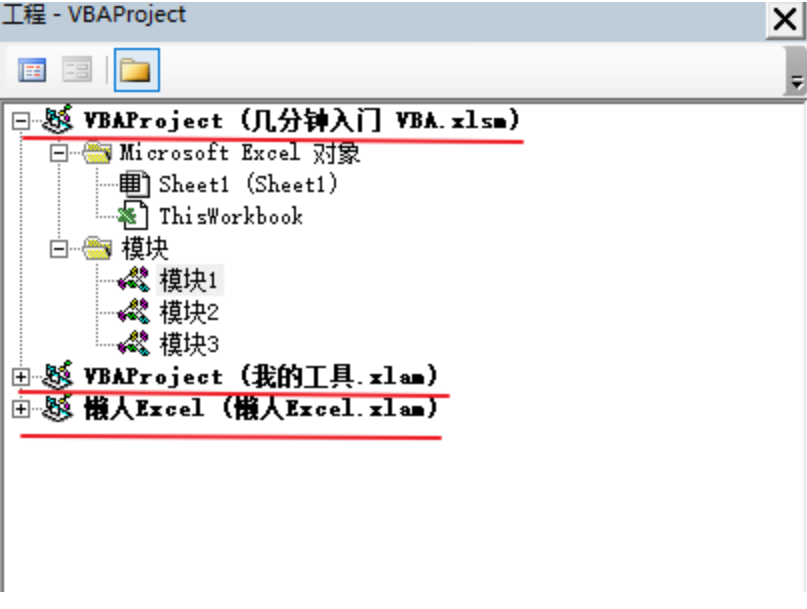Select module 模块1

click(x=189, y=280)
